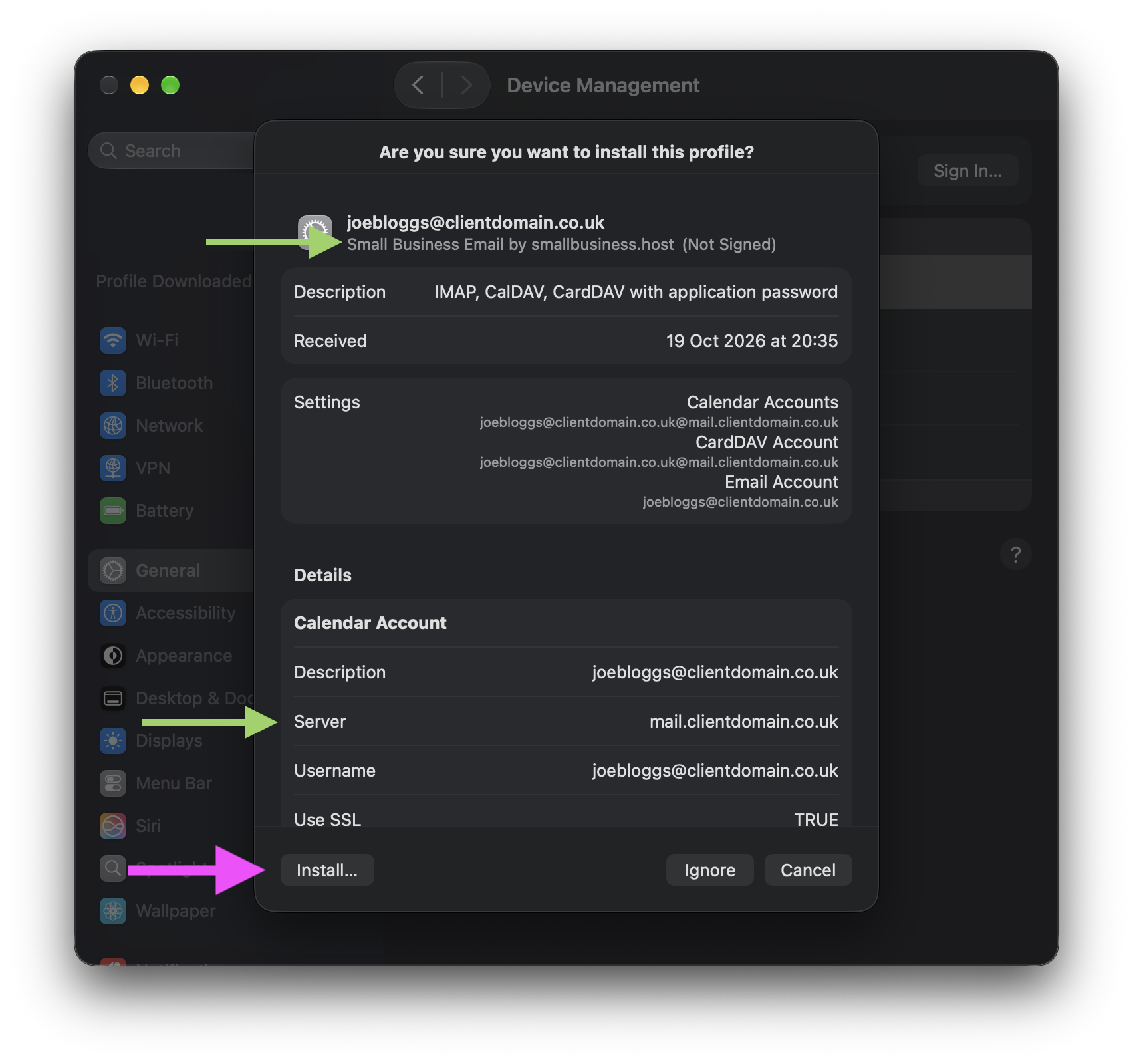Open Network in the settings sidebar
This screenshot has height=1064, width=1133.
172,426
